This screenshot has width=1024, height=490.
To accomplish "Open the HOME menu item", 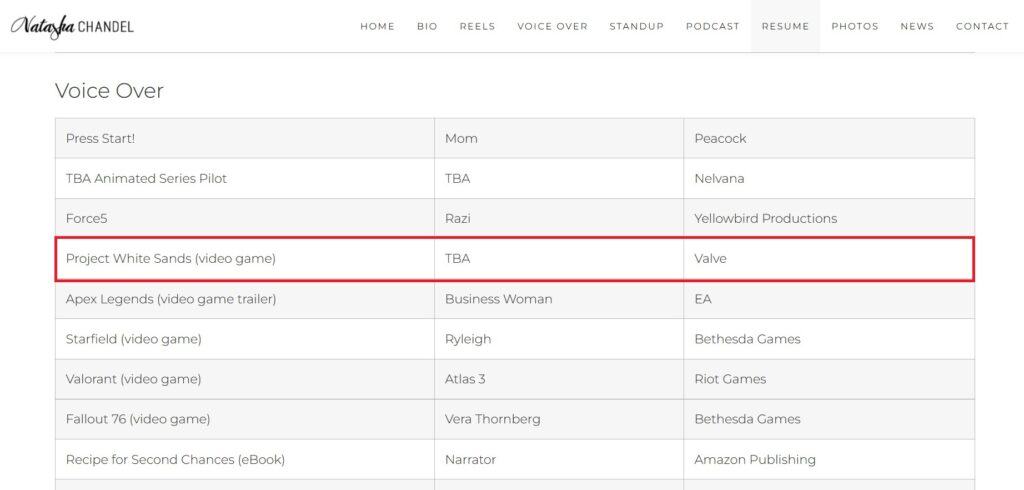I will tap(377, 26).
